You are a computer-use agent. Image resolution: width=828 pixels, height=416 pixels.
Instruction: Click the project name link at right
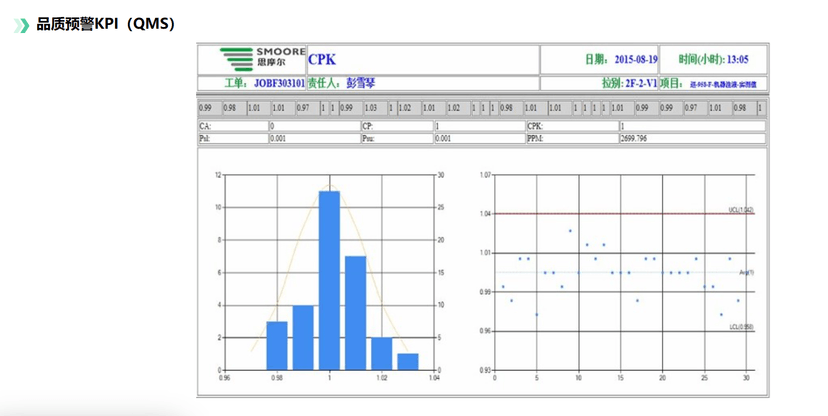(727, 84)
